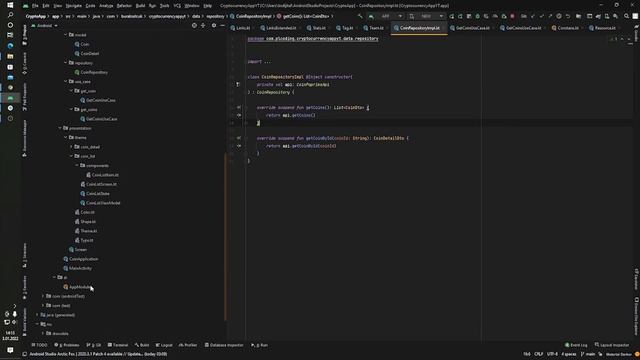Click the red Stop button in toolbar

[512, 16]
